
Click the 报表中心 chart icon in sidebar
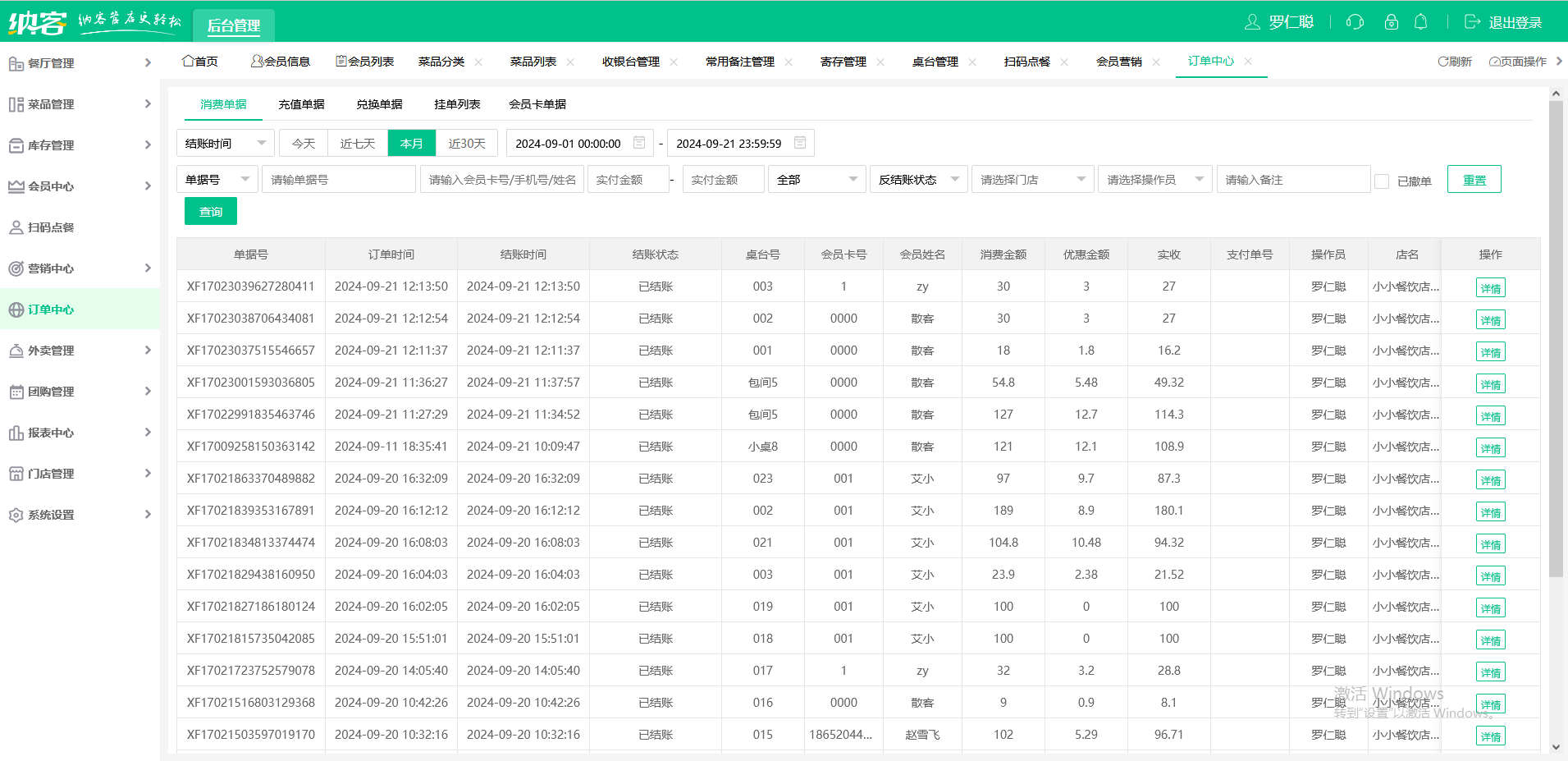(16, 433)
